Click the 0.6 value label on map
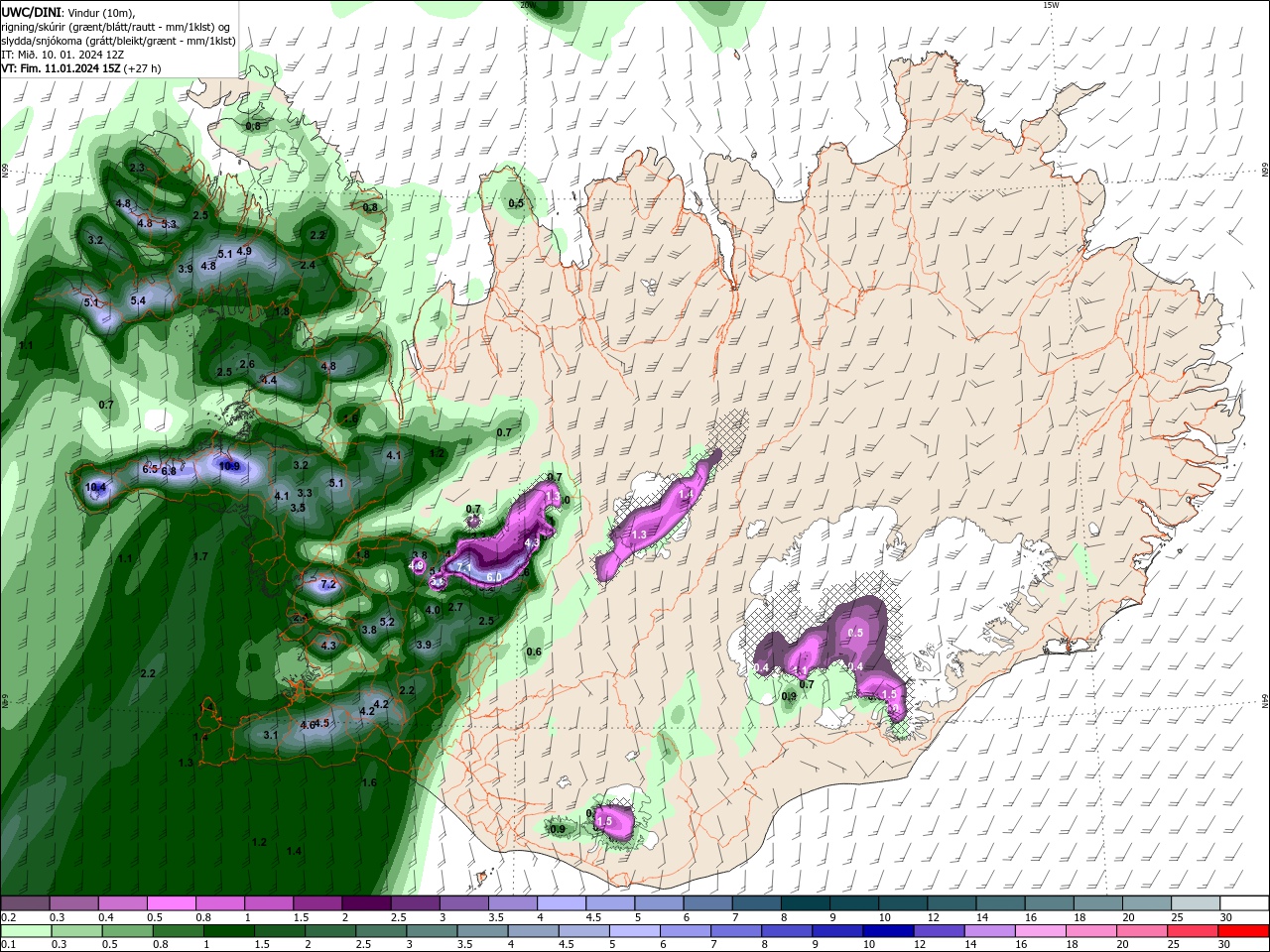The height and width of the screenshot is (952, 1270). 534,653
